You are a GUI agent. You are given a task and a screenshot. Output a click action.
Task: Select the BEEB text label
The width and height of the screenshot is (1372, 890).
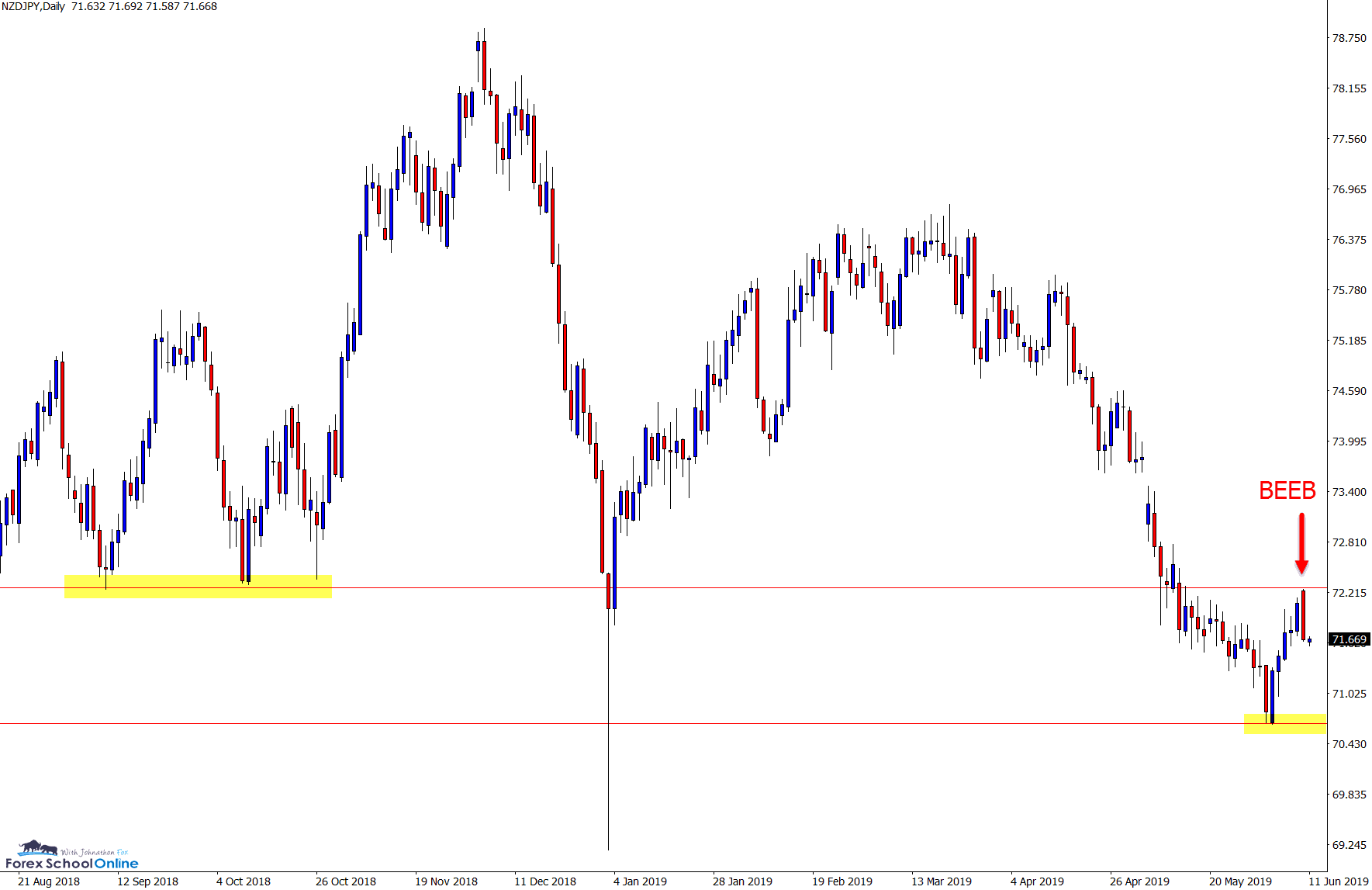(1287, 490)
